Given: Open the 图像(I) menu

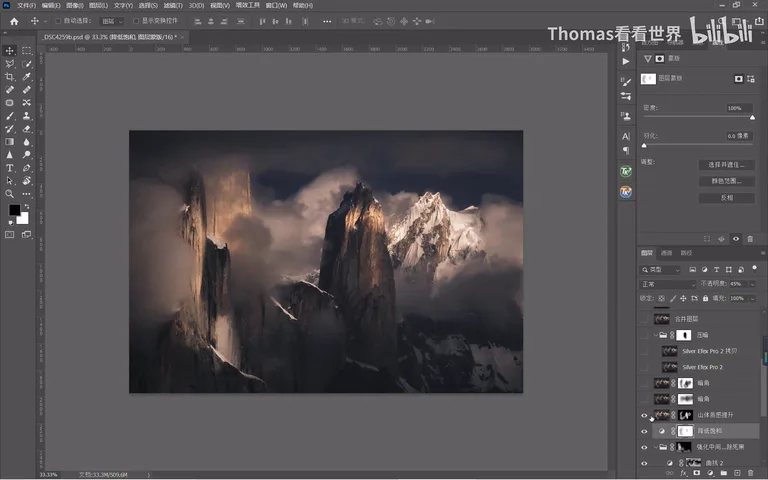Looking at the screenshot, I should point(75,5).
